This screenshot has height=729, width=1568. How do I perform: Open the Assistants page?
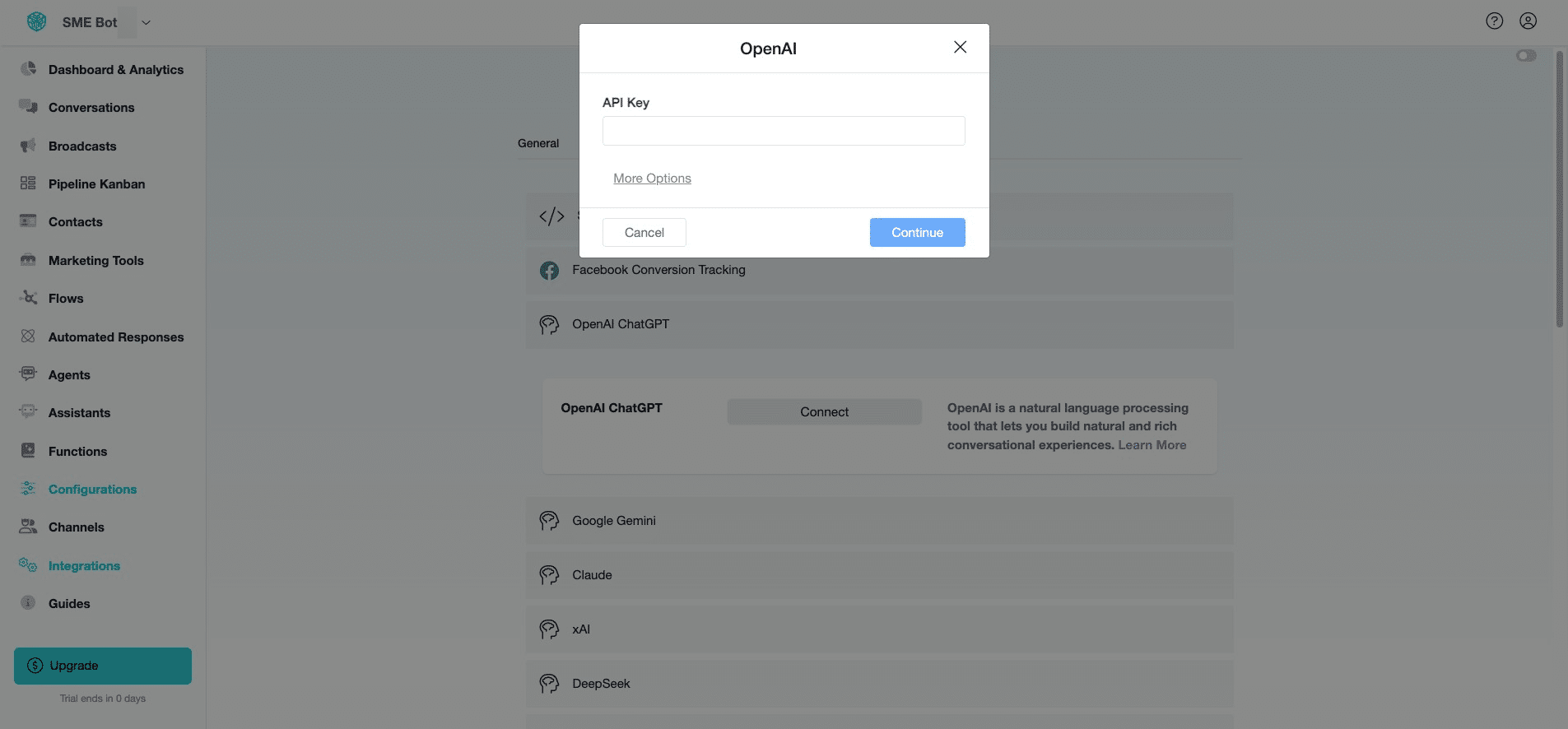79,413
